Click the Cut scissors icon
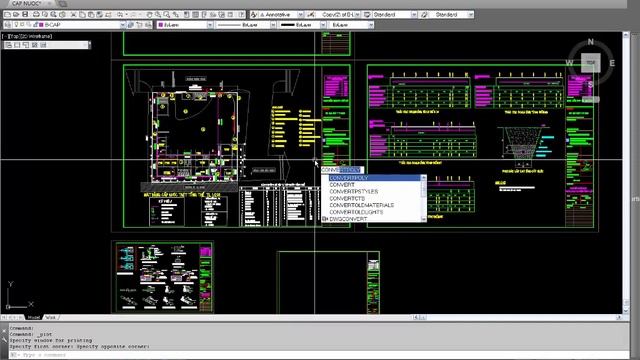 (x=74, y=14)
